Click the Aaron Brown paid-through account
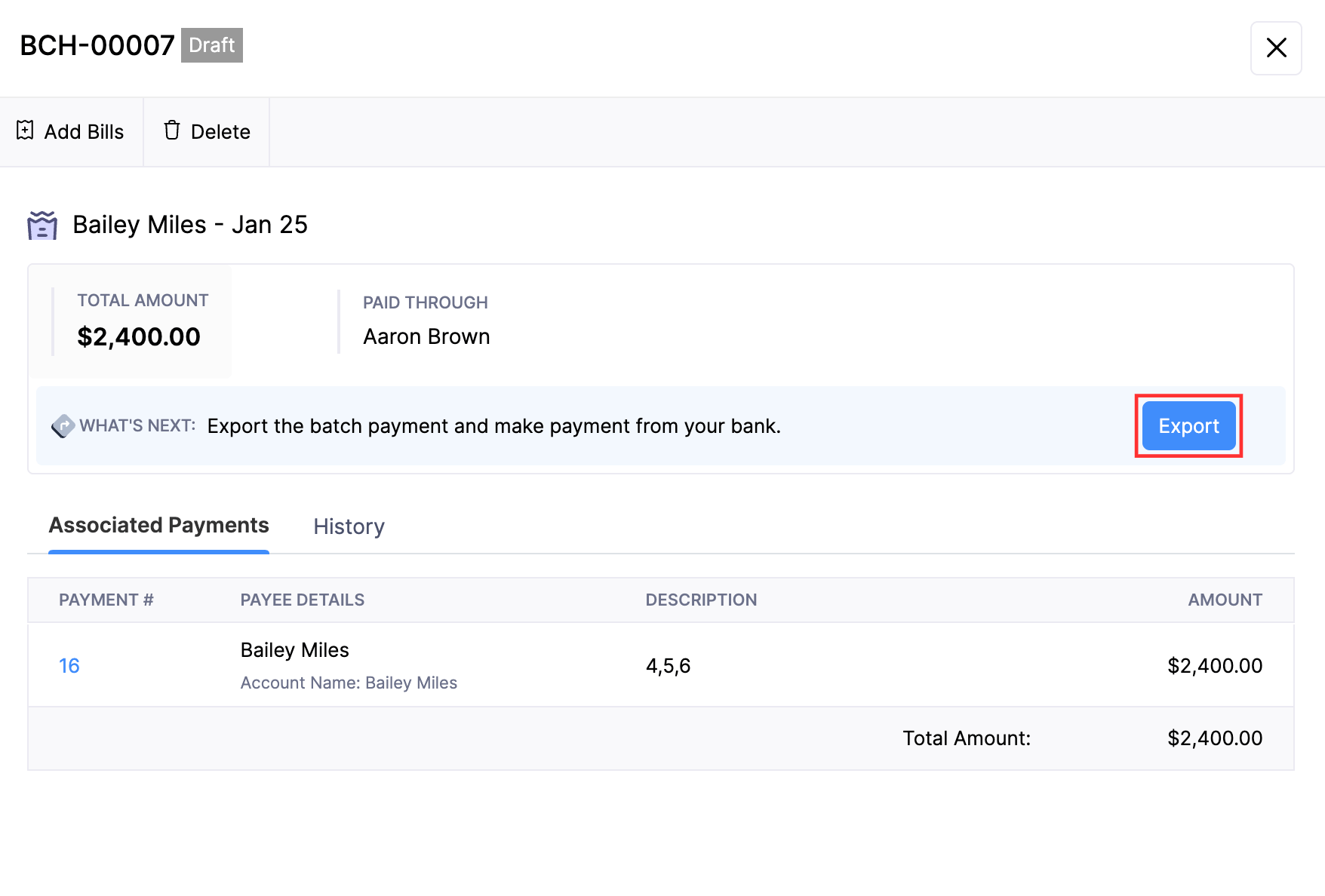This screenshot has width=1325, height=896. (x=426, y=336)
